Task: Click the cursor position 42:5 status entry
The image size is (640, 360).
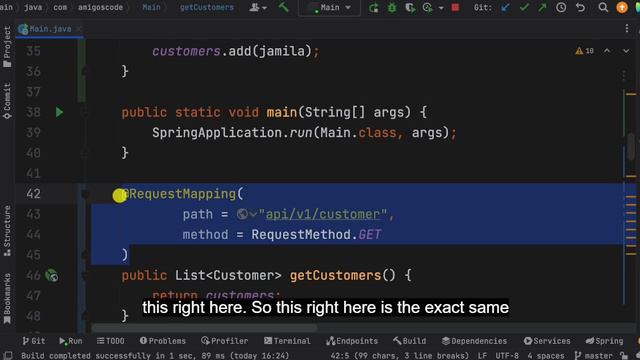Action: (400, 356)
